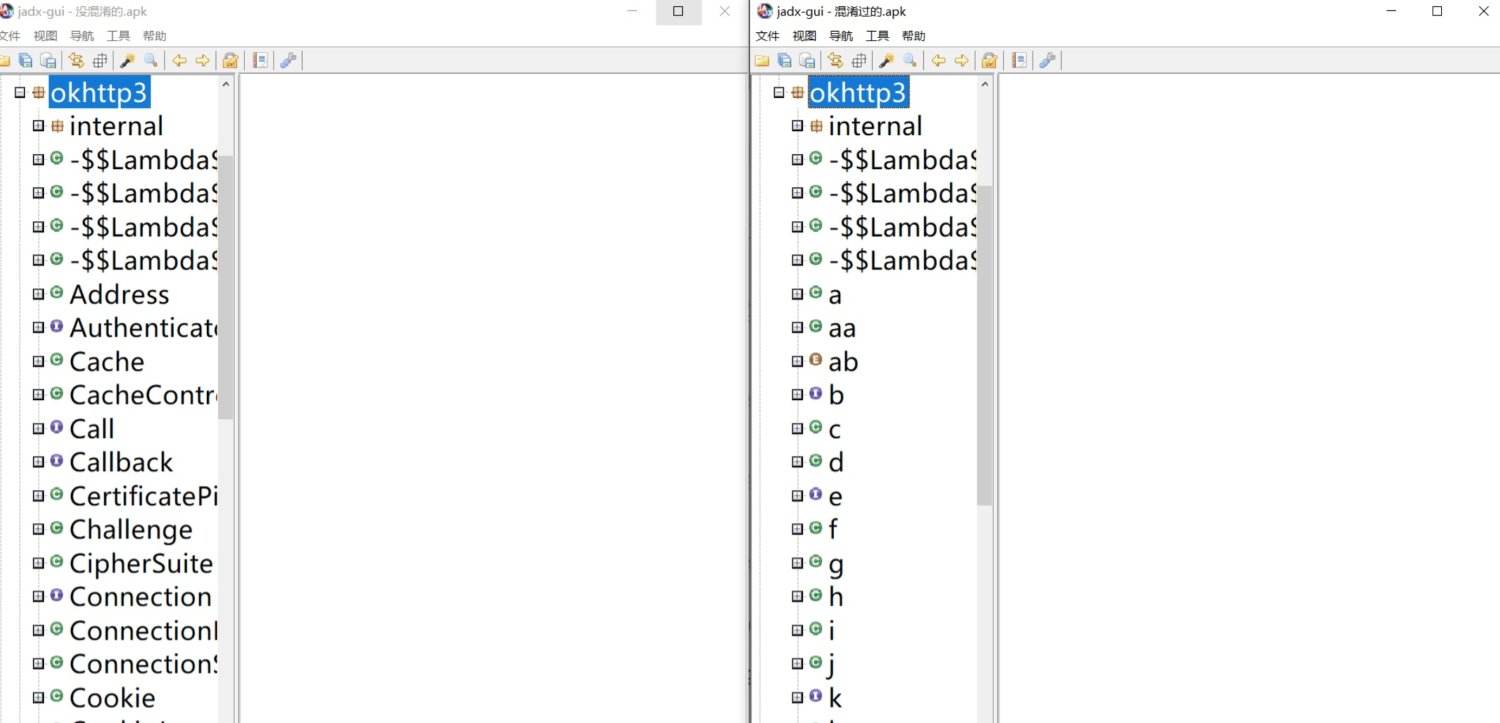1500x723 pixels.
Task: Open text search wand in 混淆过的.apk window
Action: click(886, 61)
